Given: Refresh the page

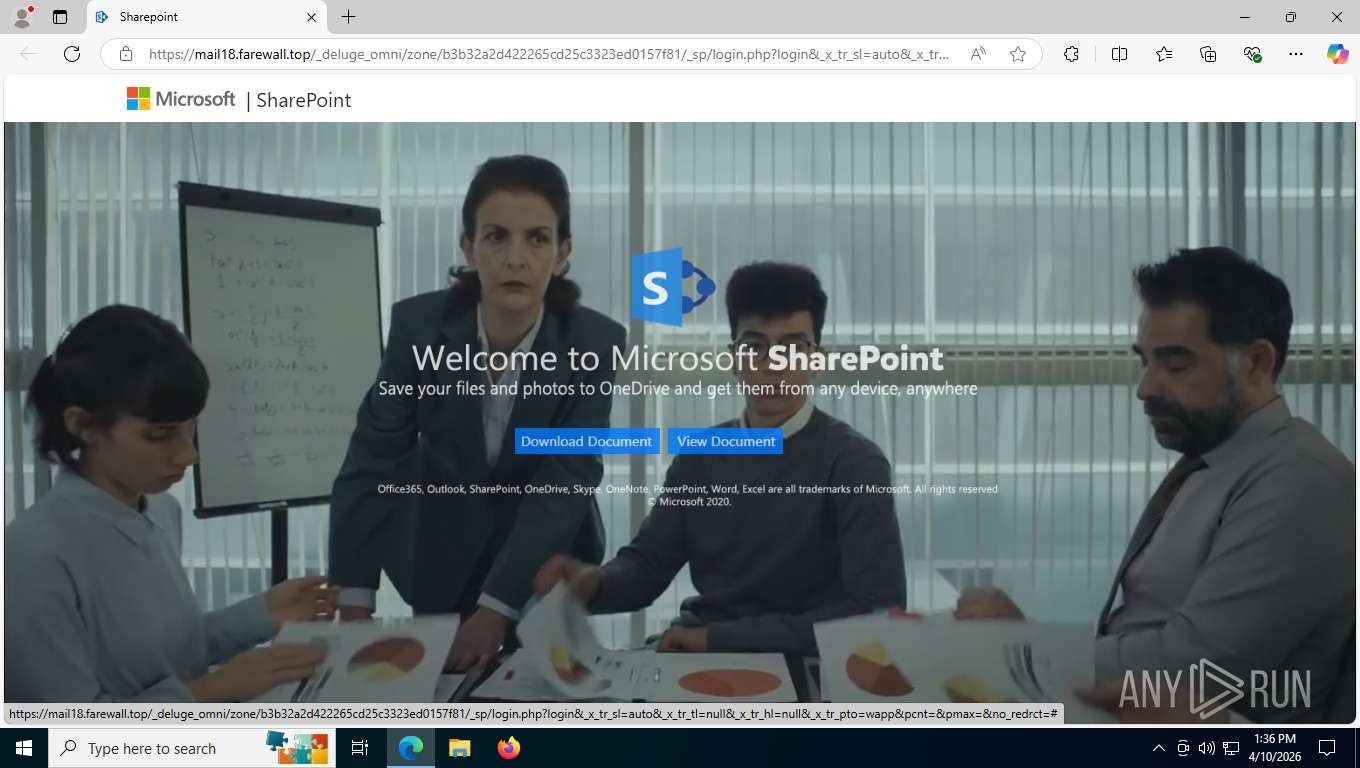Looking at the screenshot, I should point(72,54).
